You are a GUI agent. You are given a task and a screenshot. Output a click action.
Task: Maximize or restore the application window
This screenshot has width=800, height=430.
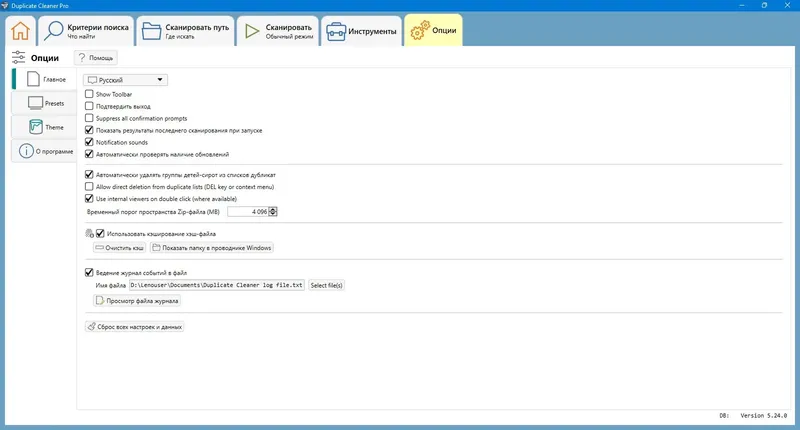(x=764, y=5)
